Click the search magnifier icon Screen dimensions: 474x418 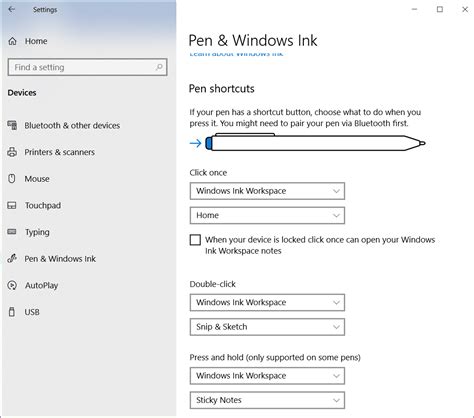pos(159,67)
